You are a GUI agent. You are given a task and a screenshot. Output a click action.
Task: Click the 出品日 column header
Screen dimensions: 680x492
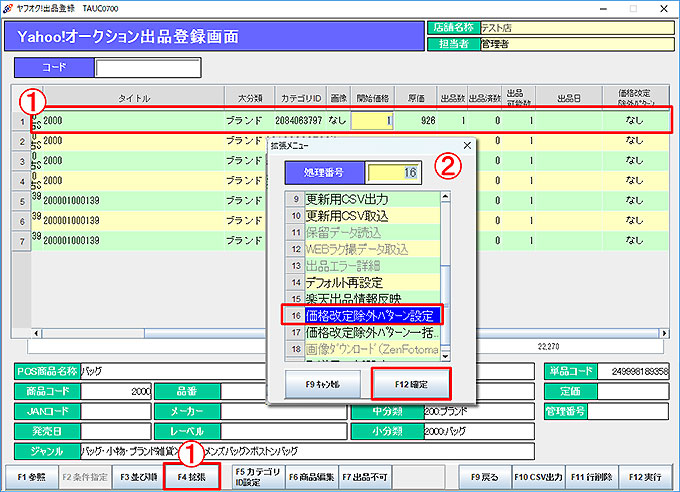click(569, 98)
